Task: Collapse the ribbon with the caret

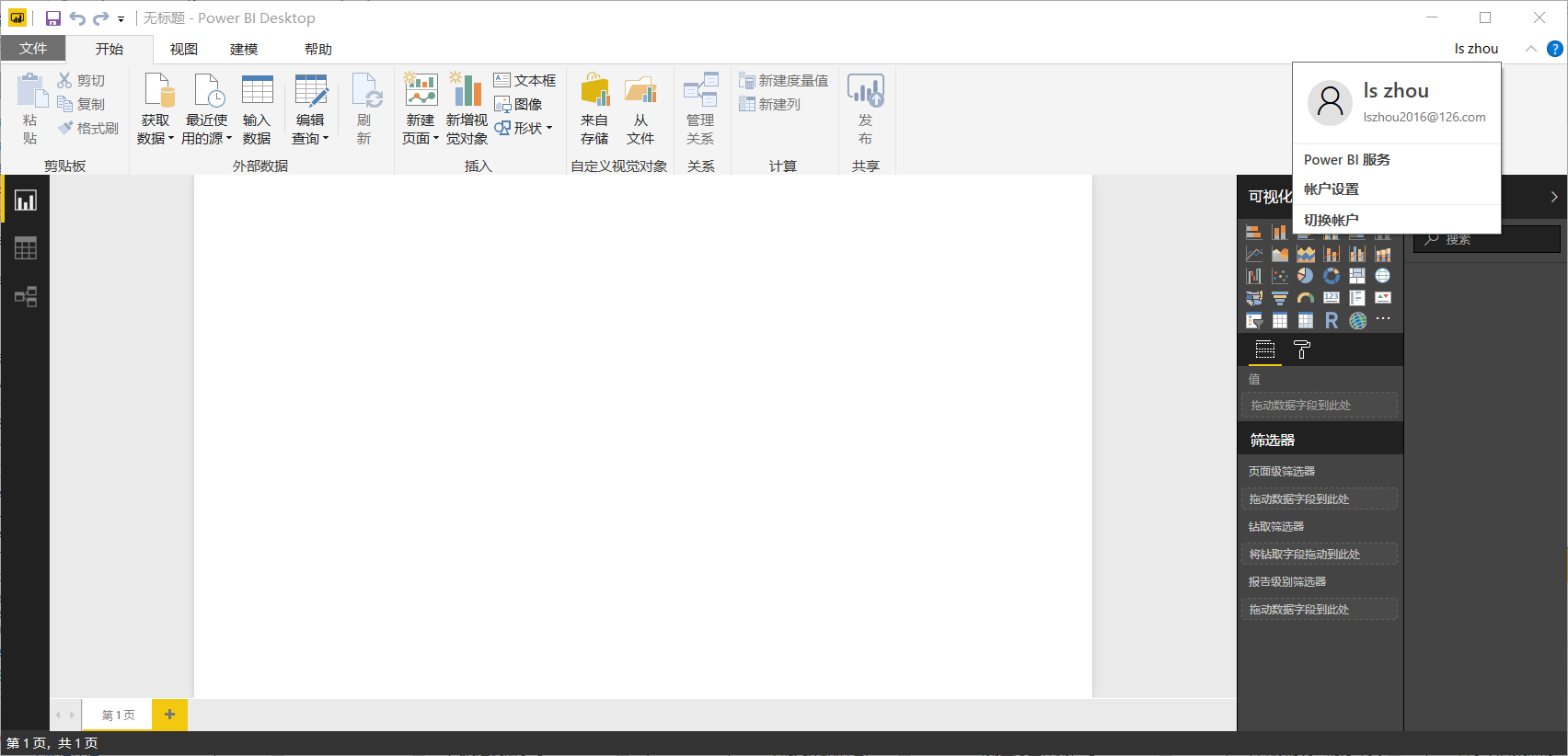Action: [x=1531, y=49]
